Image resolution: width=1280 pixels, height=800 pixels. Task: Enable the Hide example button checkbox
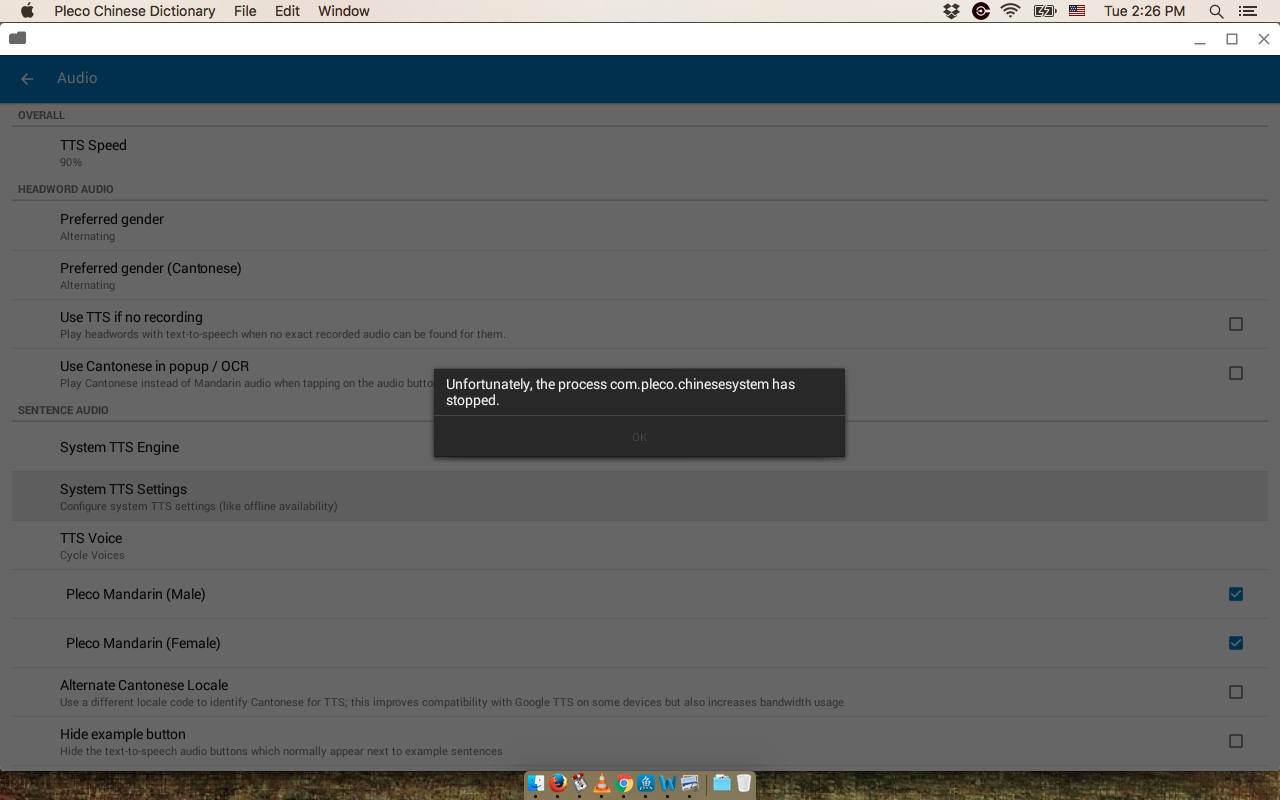click(x=1236, y=741)
